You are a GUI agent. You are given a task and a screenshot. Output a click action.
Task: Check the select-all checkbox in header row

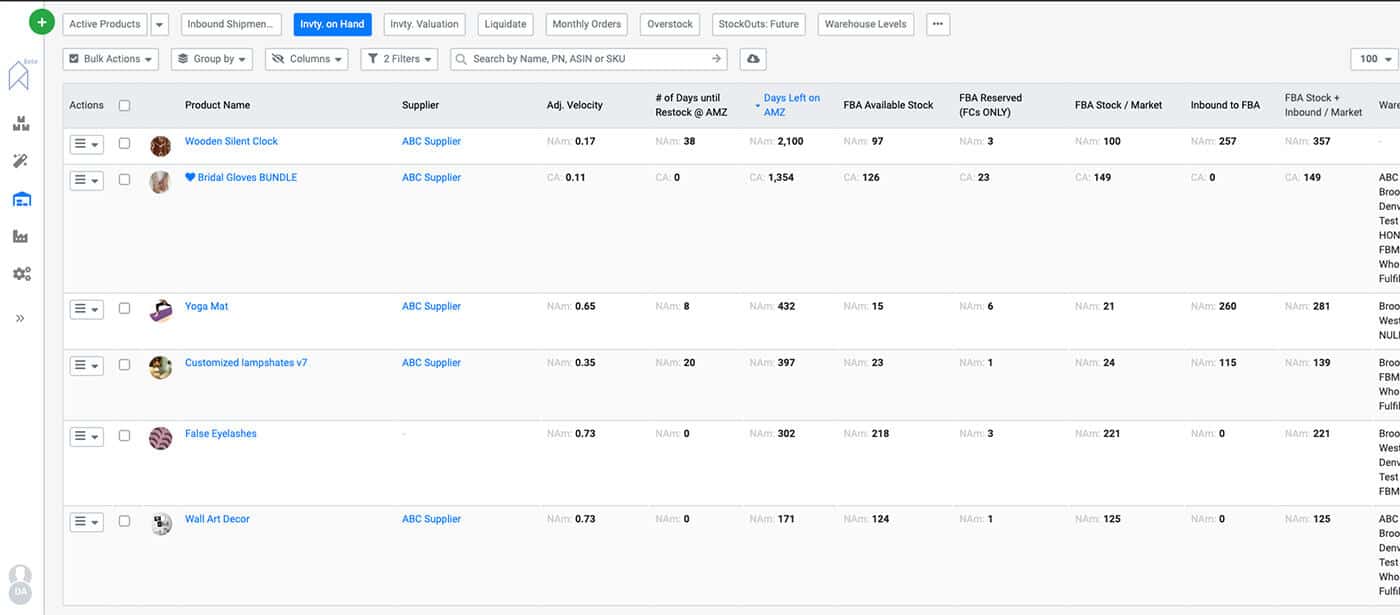[125, 105]
